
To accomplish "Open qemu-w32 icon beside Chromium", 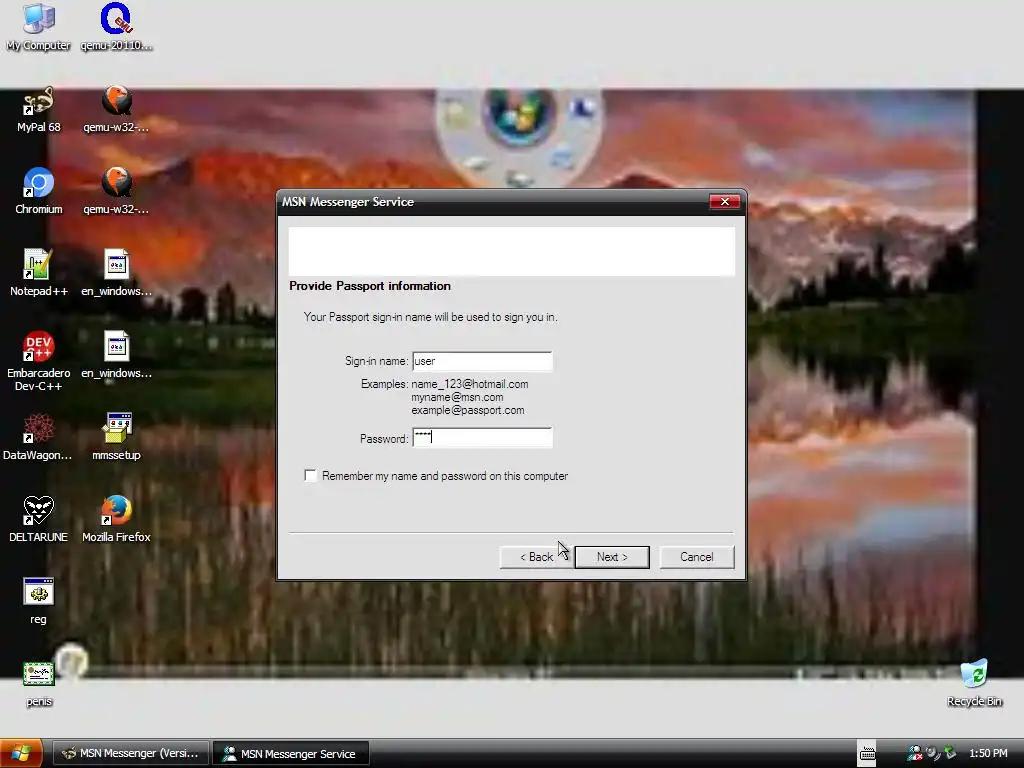I will click(116, 191).
